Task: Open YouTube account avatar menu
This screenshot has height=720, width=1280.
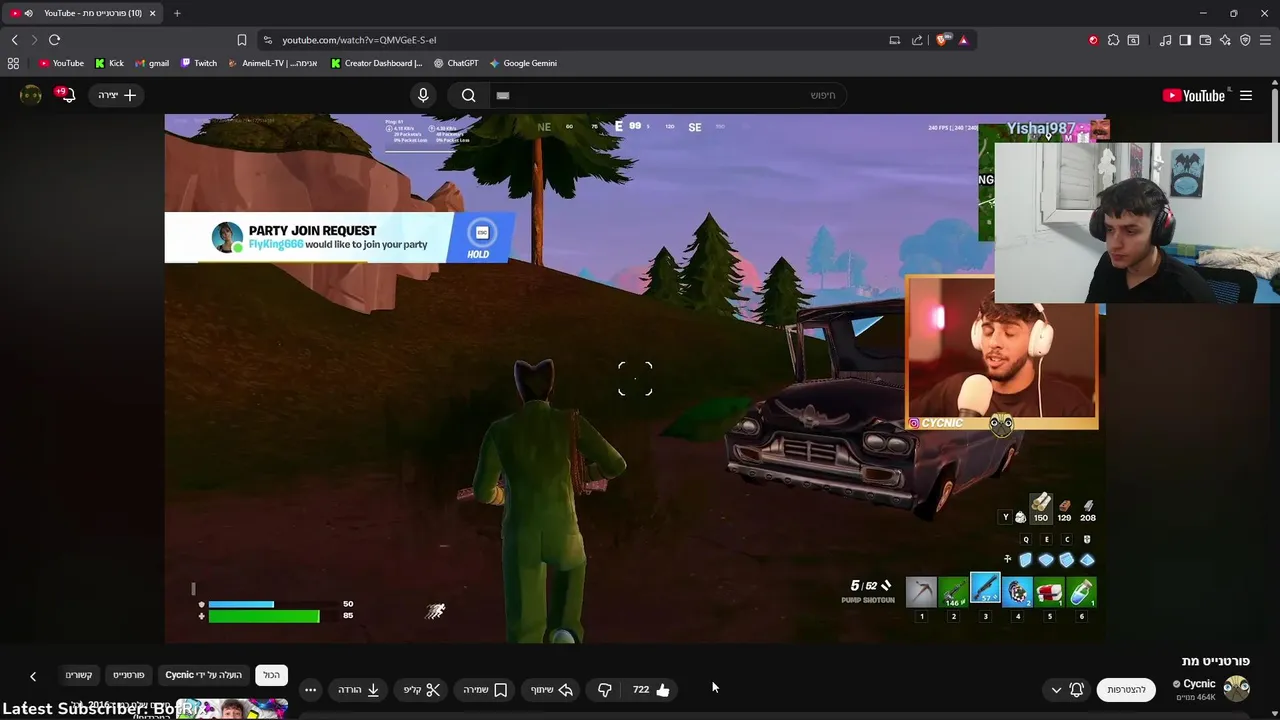Action: (x=31, y=95)
